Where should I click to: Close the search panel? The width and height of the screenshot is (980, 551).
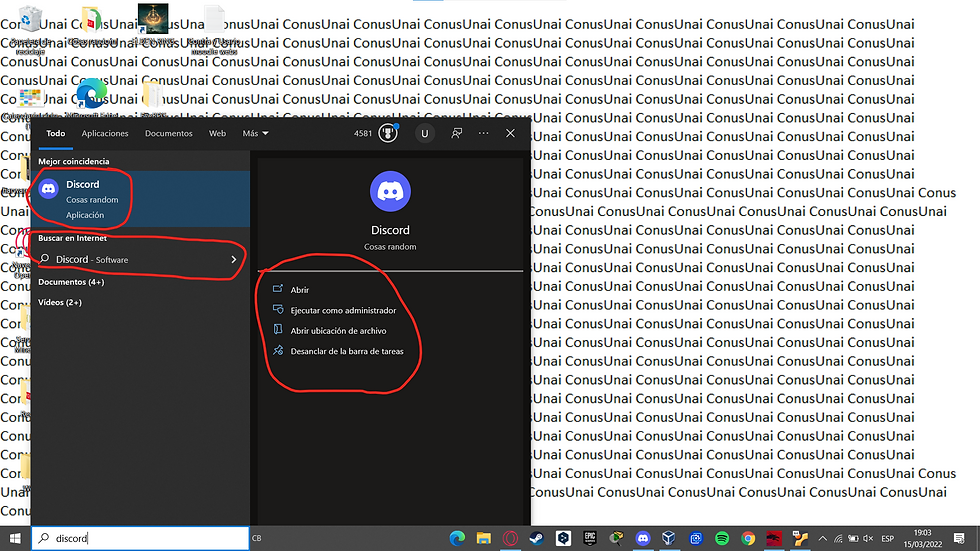(x=511, y=133)
